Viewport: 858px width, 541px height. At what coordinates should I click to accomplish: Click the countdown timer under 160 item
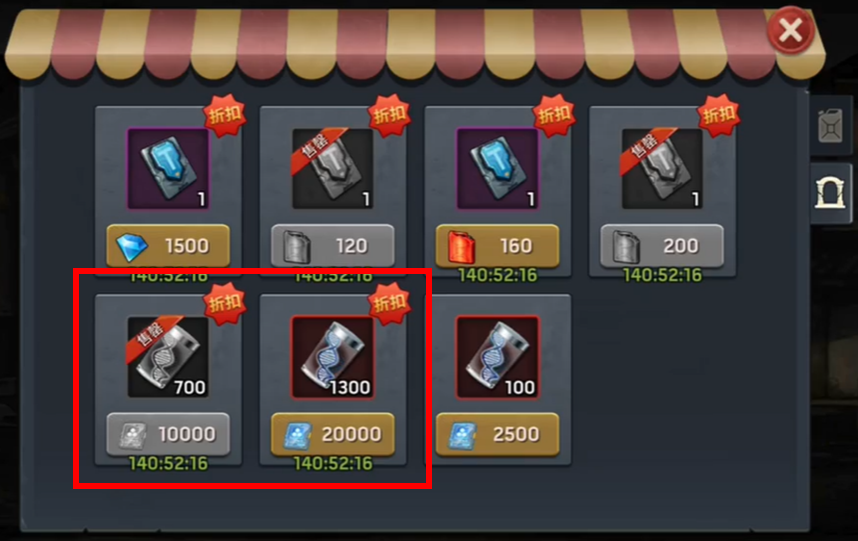(x=497, y=275)
